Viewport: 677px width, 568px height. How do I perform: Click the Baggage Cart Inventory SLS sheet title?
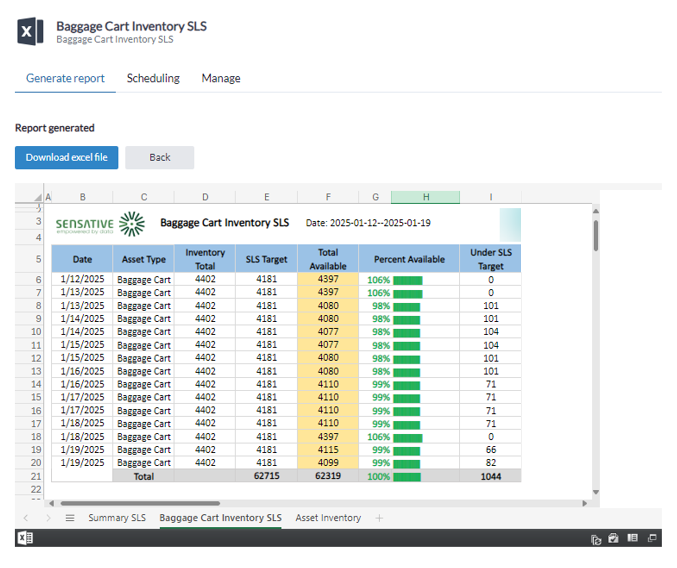(225, 223)
